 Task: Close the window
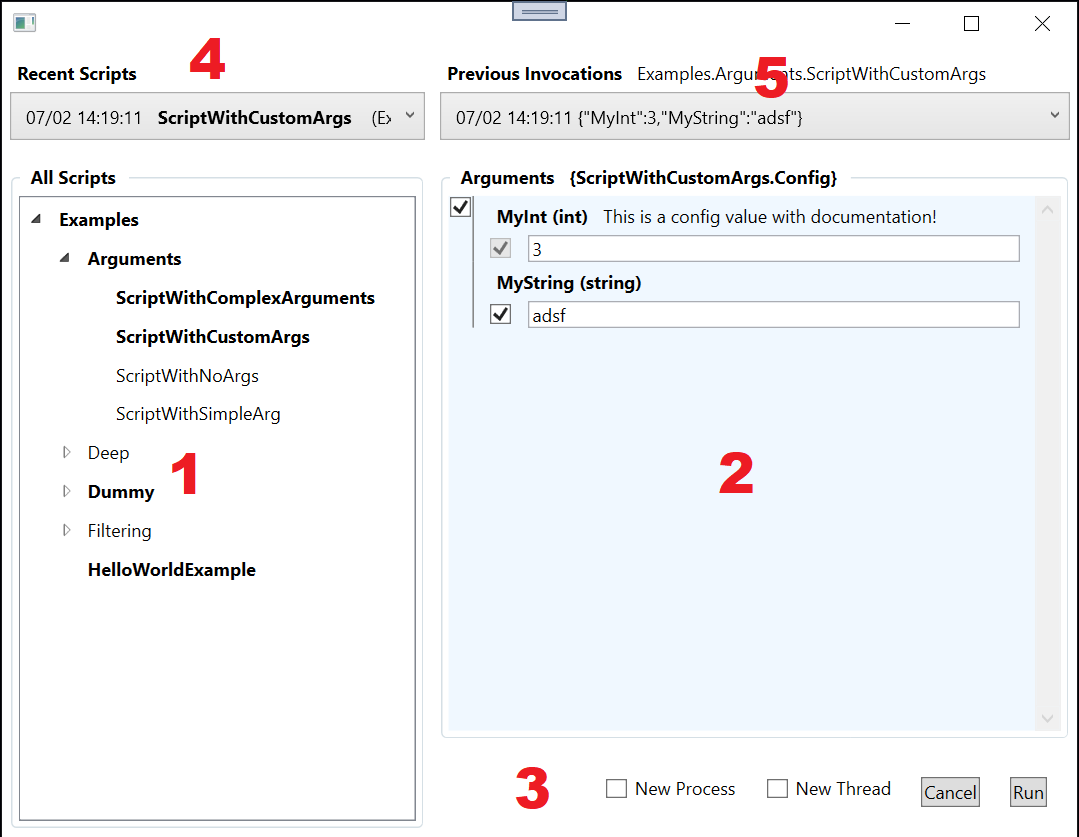pyautogui.click(x=1042, y=23)
